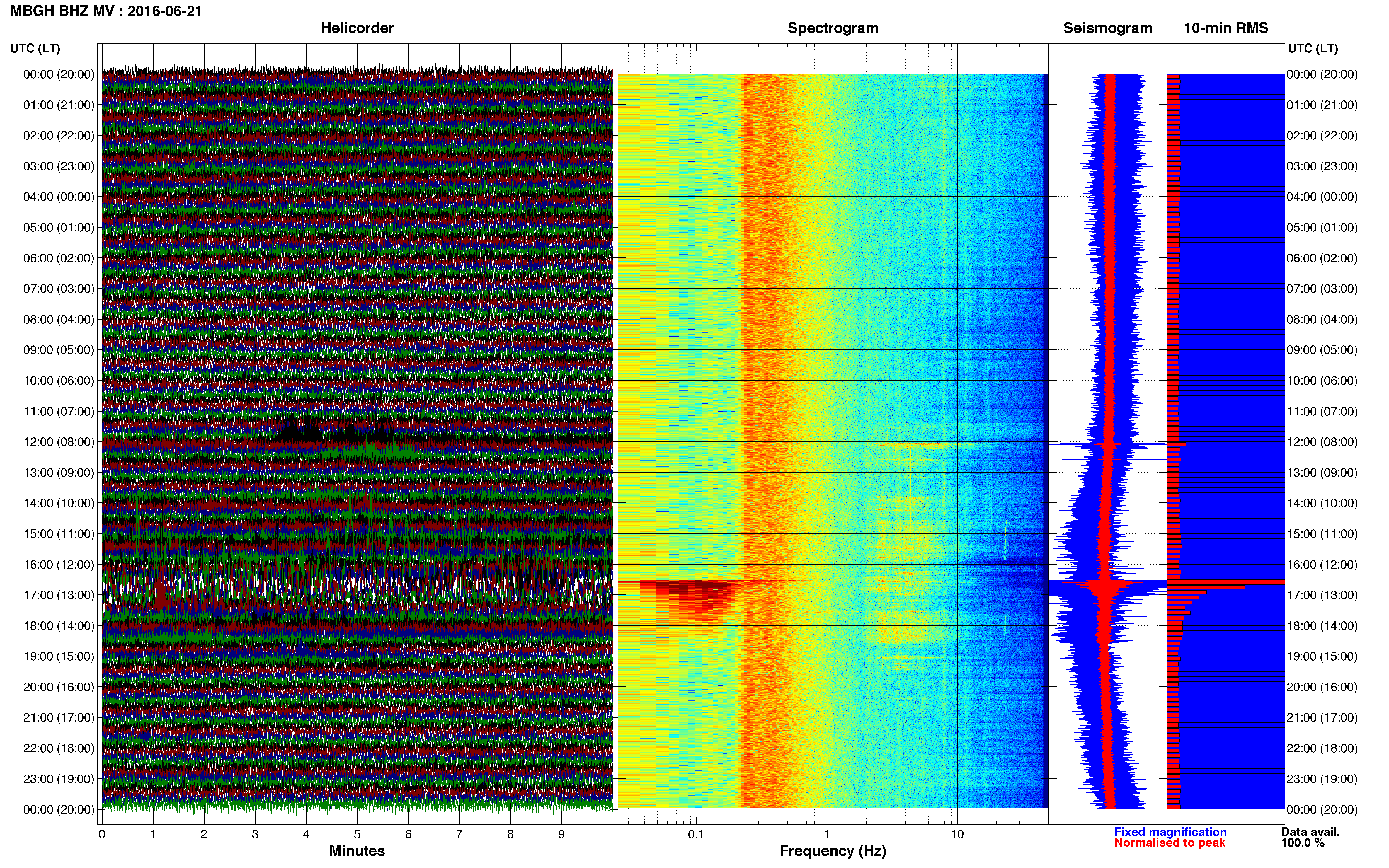Click the '100.0 %' availability value
Screen dimensions: 1389x868
(1302, 843)
